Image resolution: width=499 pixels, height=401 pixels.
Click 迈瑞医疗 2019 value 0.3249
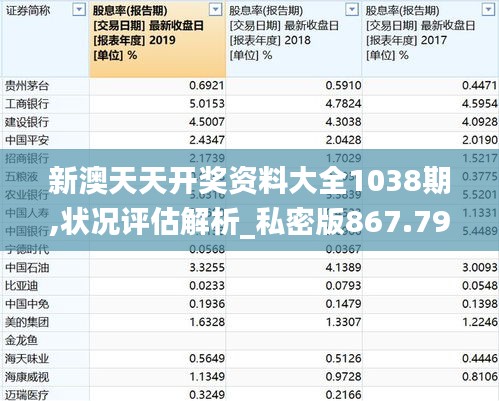point(207,395)
